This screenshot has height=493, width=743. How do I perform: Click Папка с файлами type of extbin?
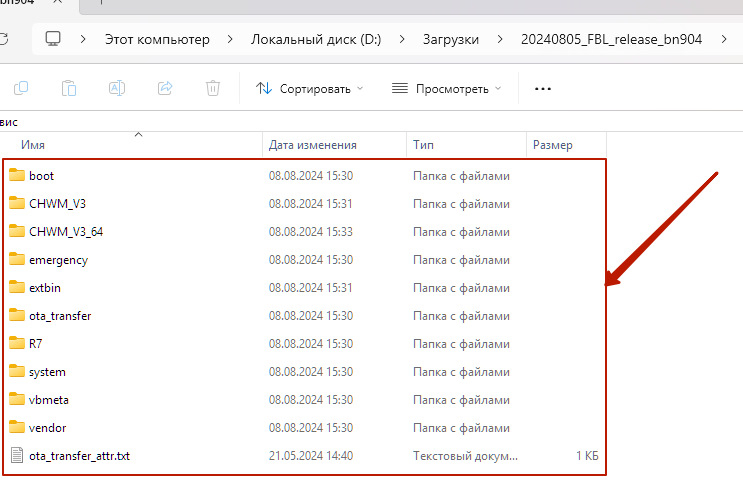tap(461, 288)
